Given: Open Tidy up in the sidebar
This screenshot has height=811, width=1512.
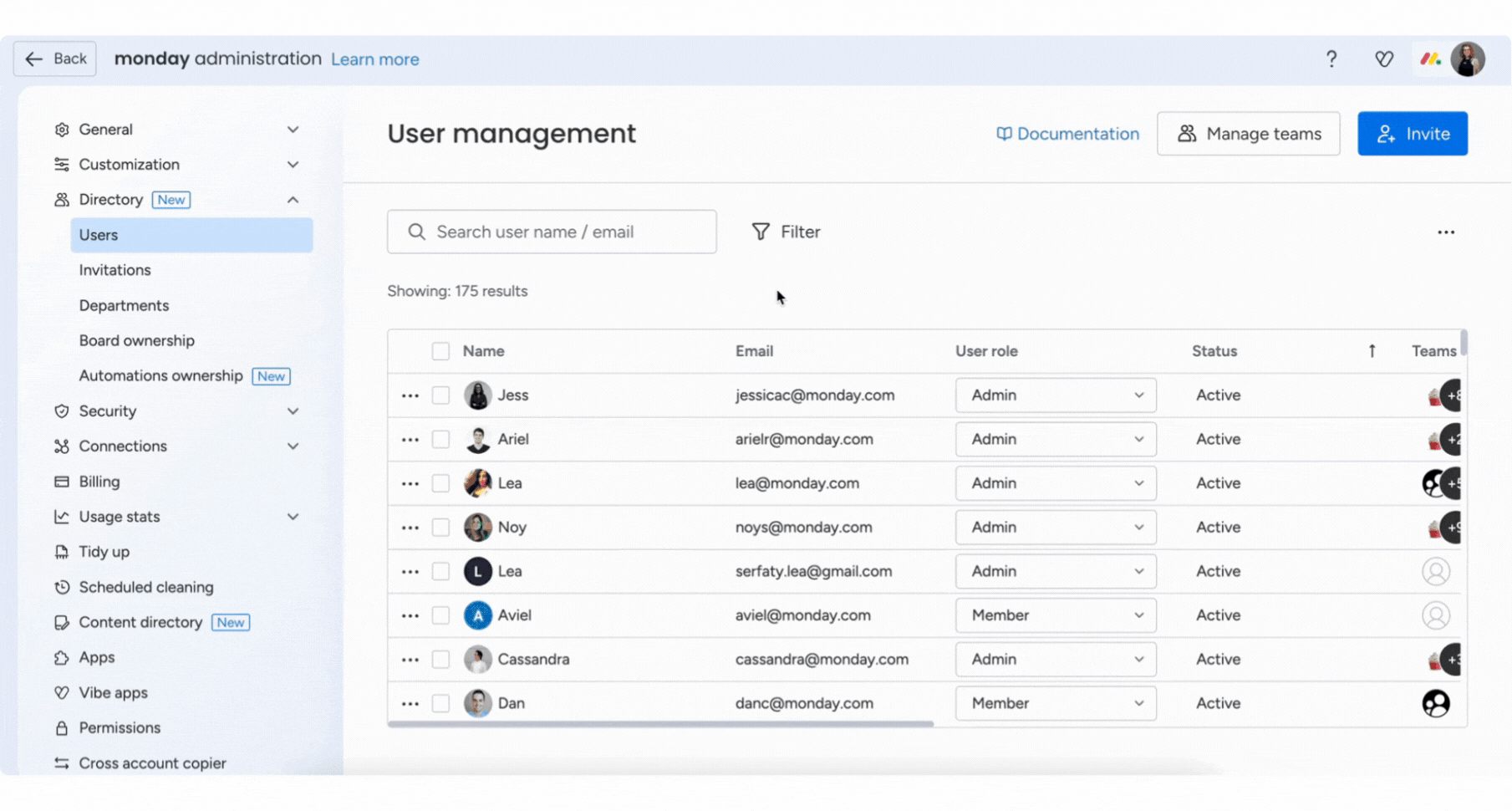Looking at the screenshot, I should (104, 552).
